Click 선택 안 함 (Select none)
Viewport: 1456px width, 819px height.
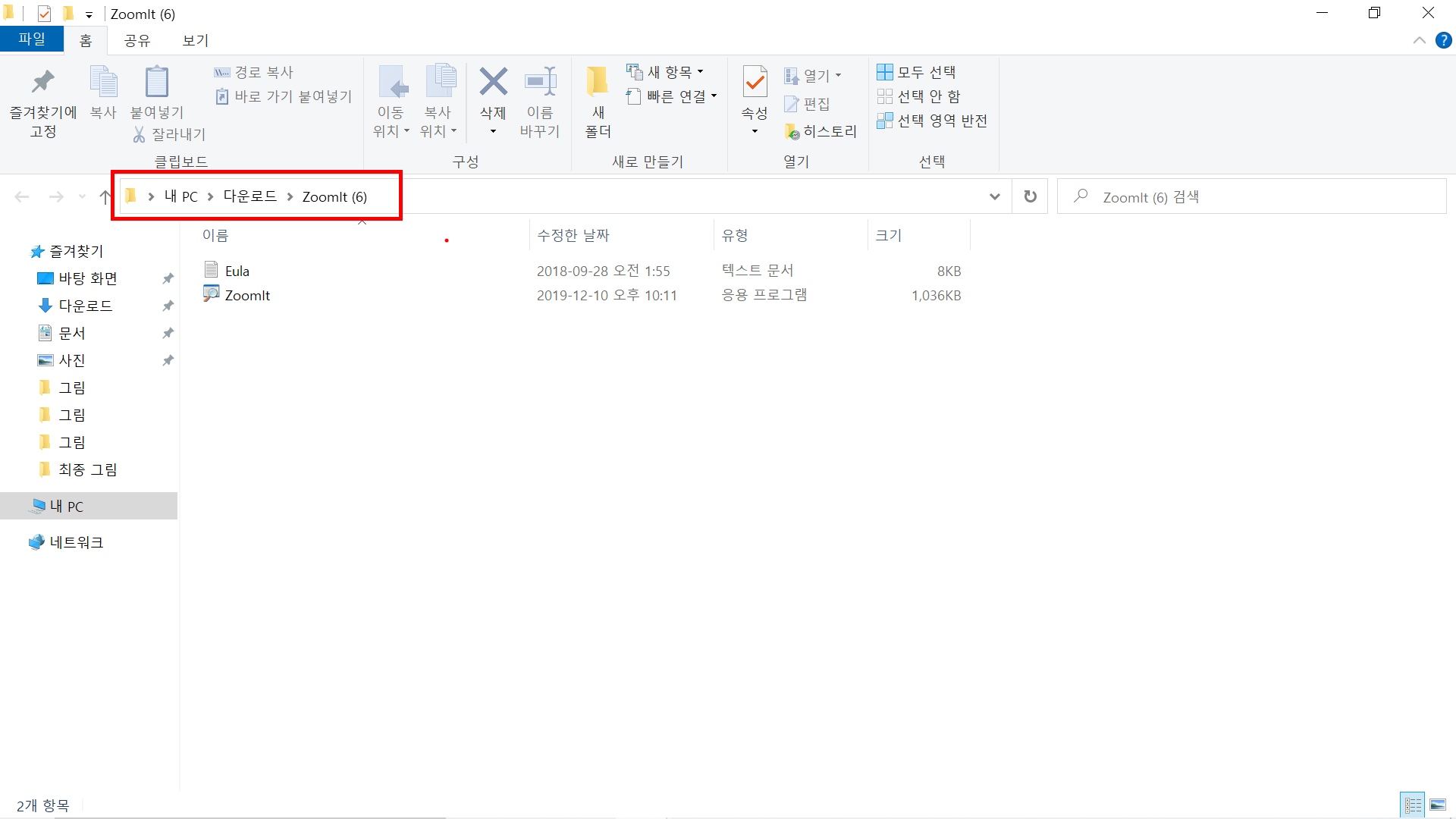[x=918, y=96]
